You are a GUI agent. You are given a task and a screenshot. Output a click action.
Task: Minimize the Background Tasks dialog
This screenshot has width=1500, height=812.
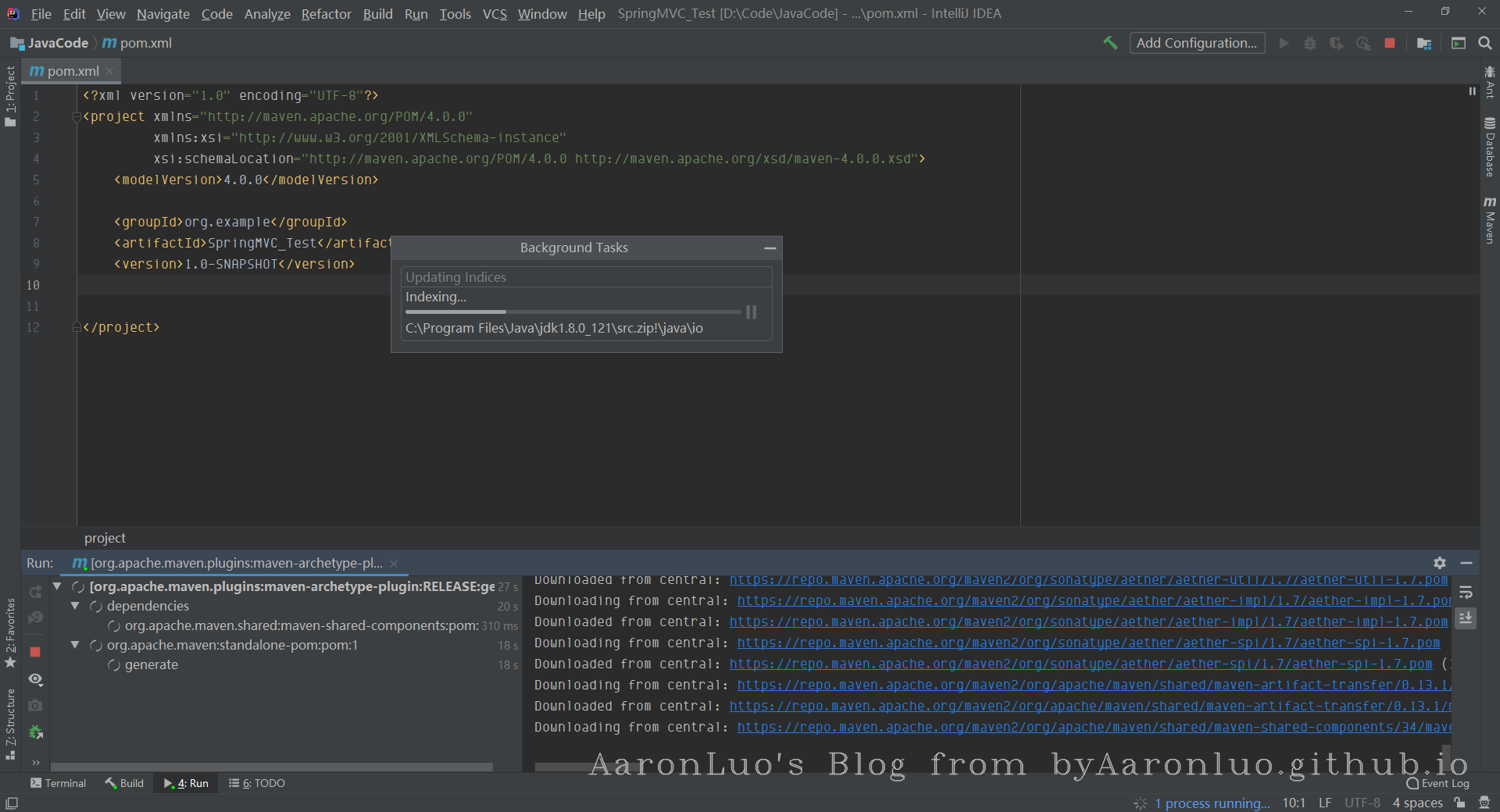(x=770, y=248)
